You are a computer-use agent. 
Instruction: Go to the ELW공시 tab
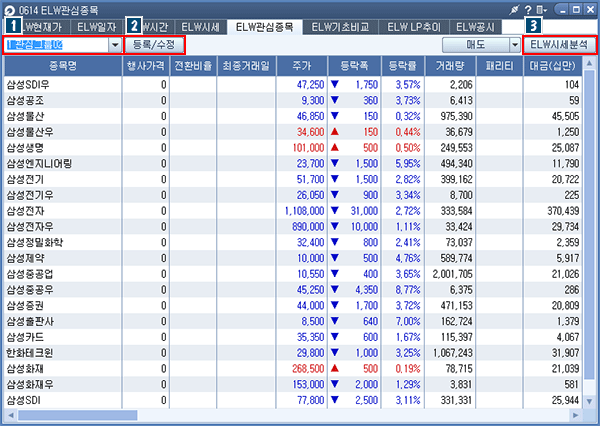pyautogui.click(x=477, y=26)
